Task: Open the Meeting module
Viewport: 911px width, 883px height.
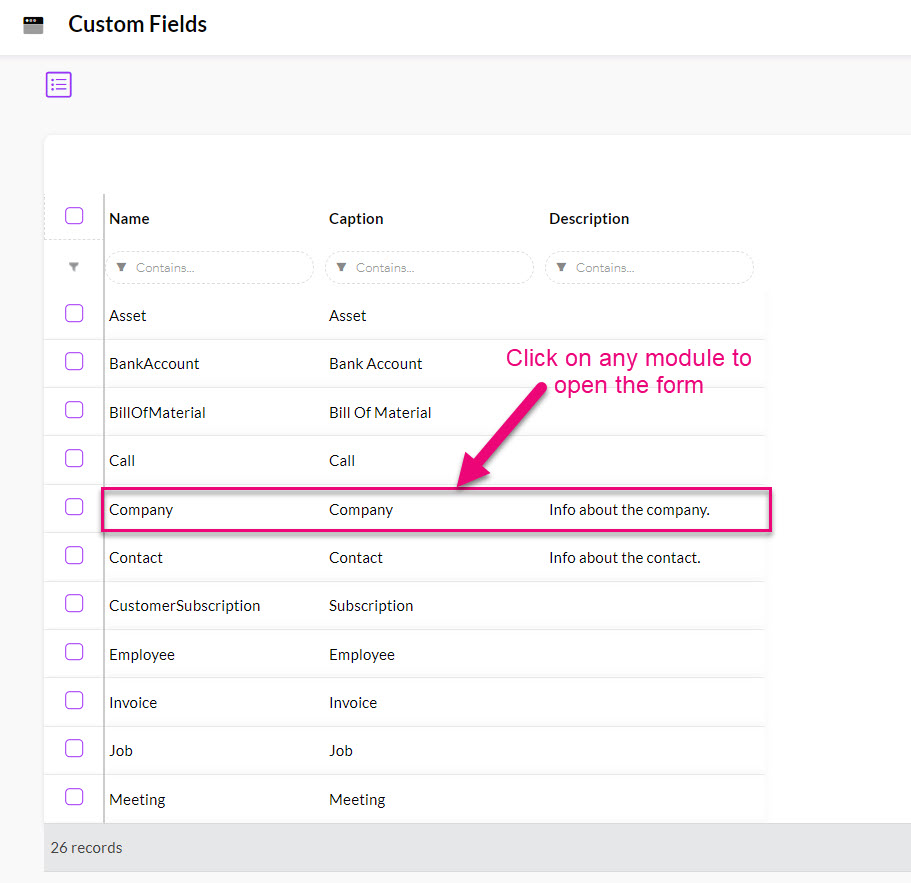Action: (137, 800)
